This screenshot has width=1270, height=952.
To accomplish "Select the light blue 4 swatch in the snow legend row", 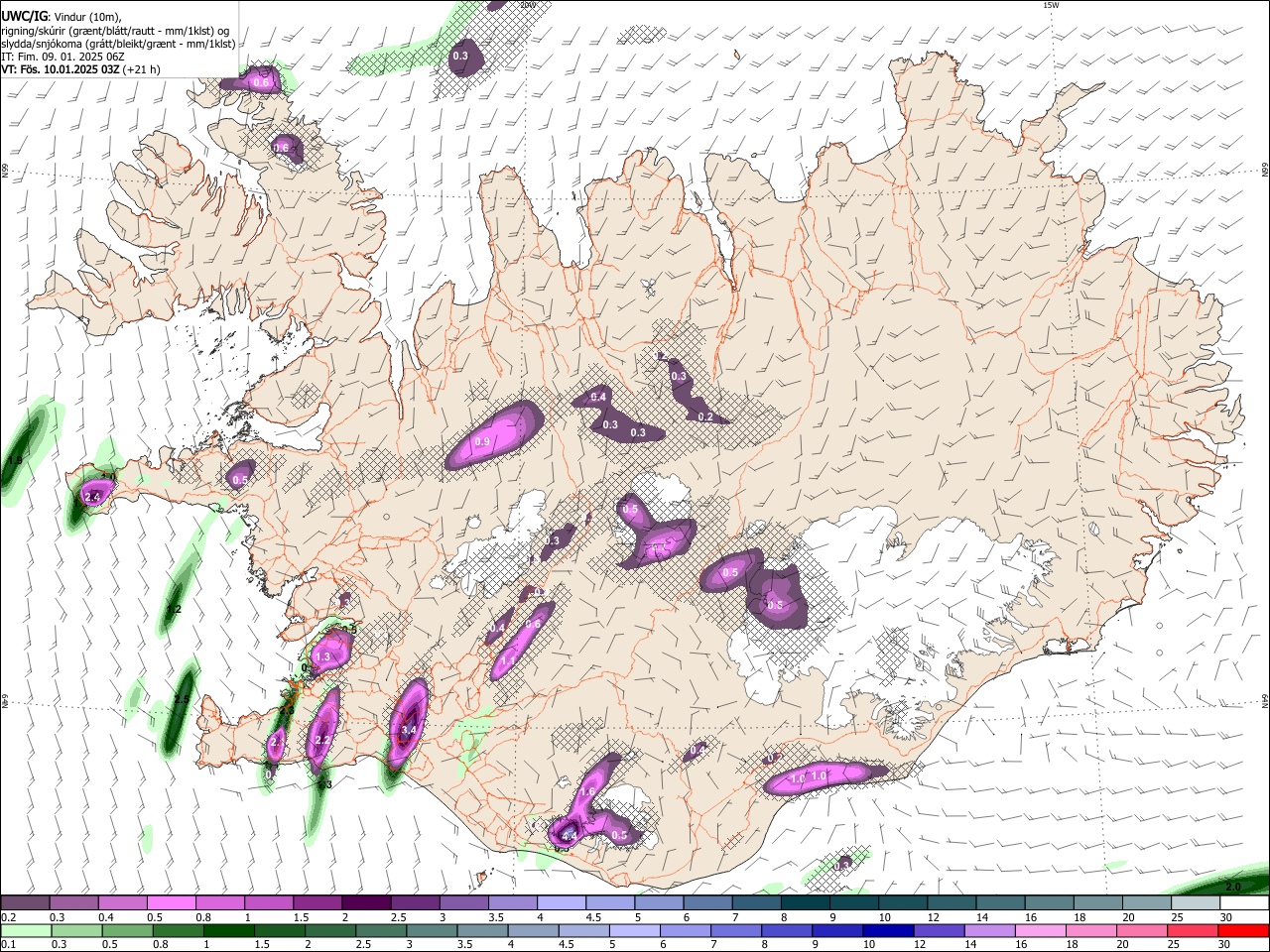I will click(x=561, y=903).
